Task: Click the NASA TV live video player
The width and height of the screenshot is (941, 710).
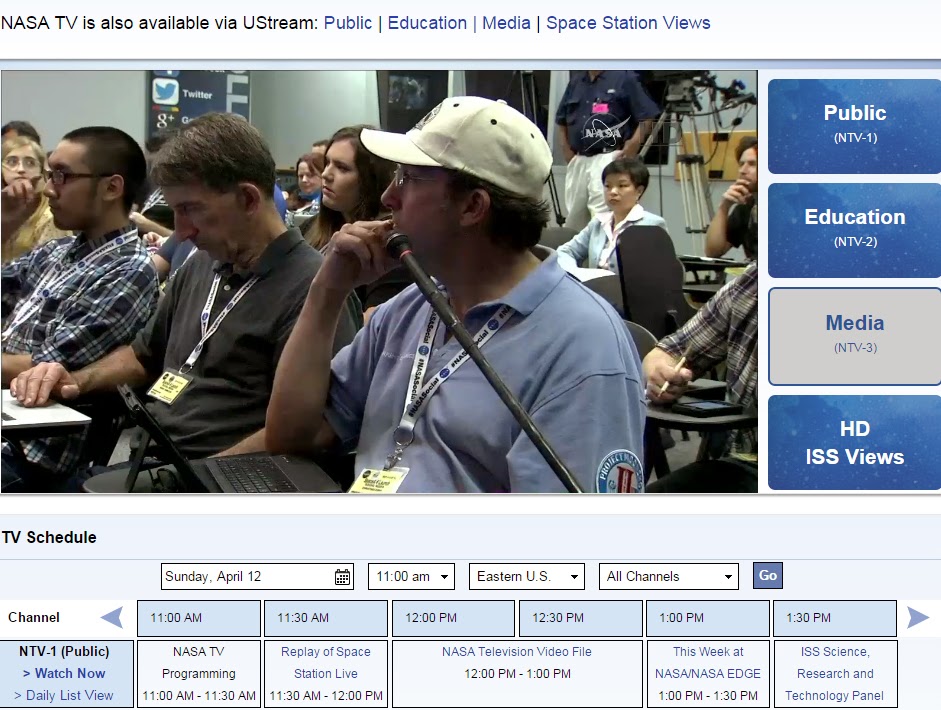Action: point(379,281)
